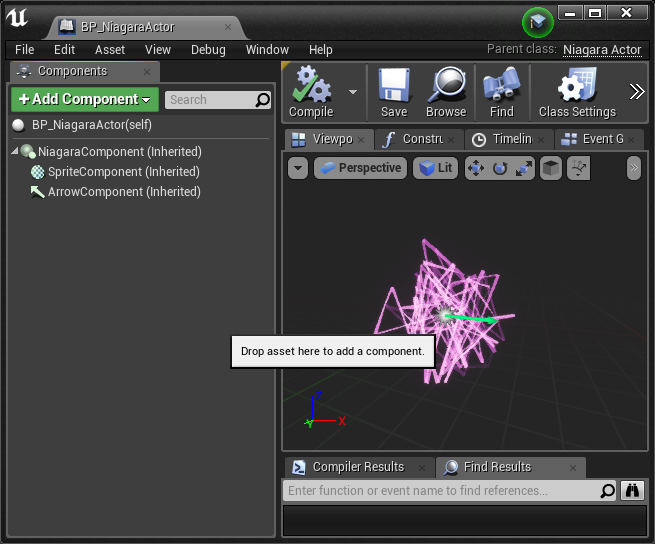Open Class Settings in the toolbar
Screen dimensions: 655x544
577,92
